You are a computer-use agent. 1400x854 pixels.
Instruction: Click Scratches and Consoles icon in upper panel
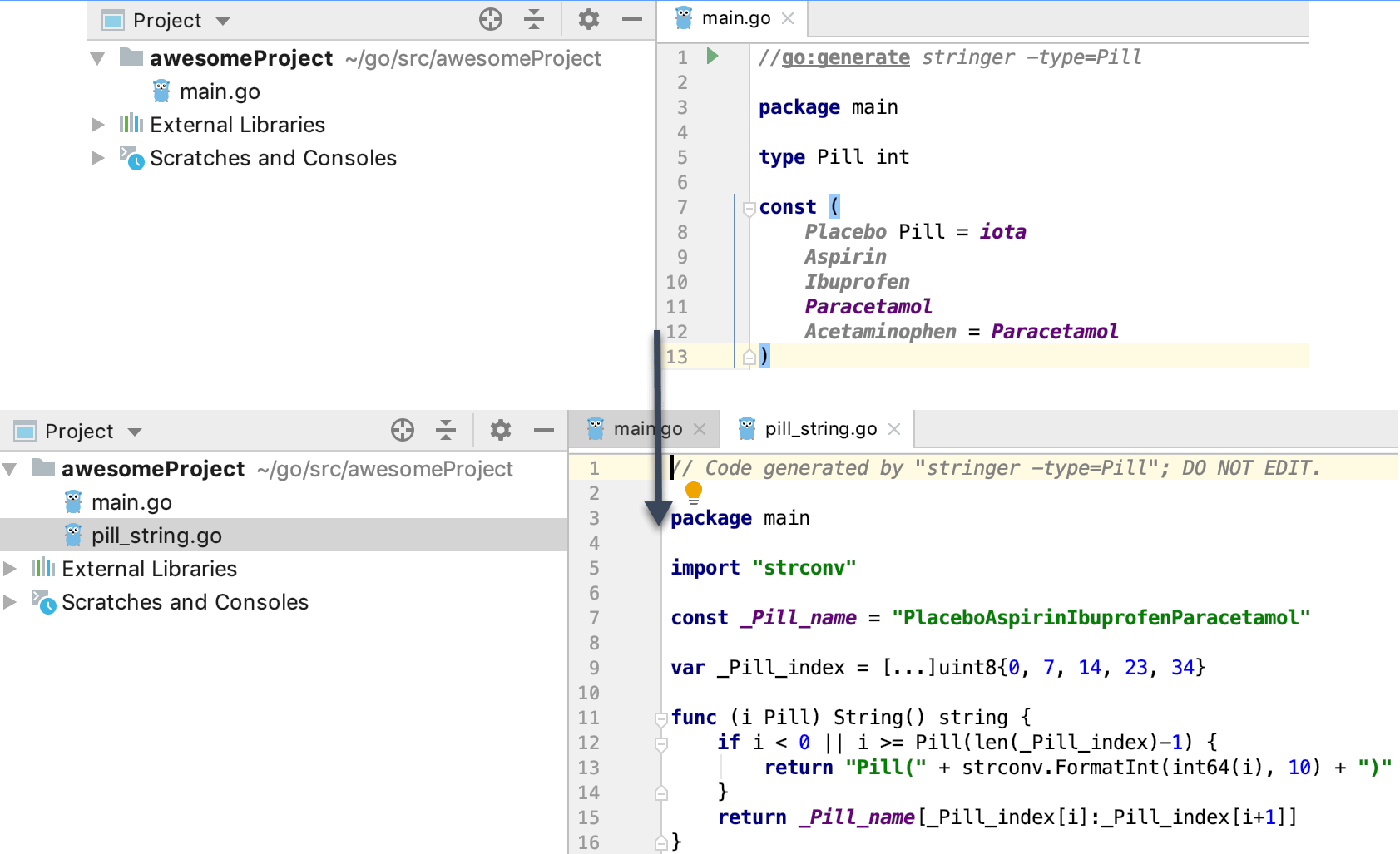(x=131, y=157)
